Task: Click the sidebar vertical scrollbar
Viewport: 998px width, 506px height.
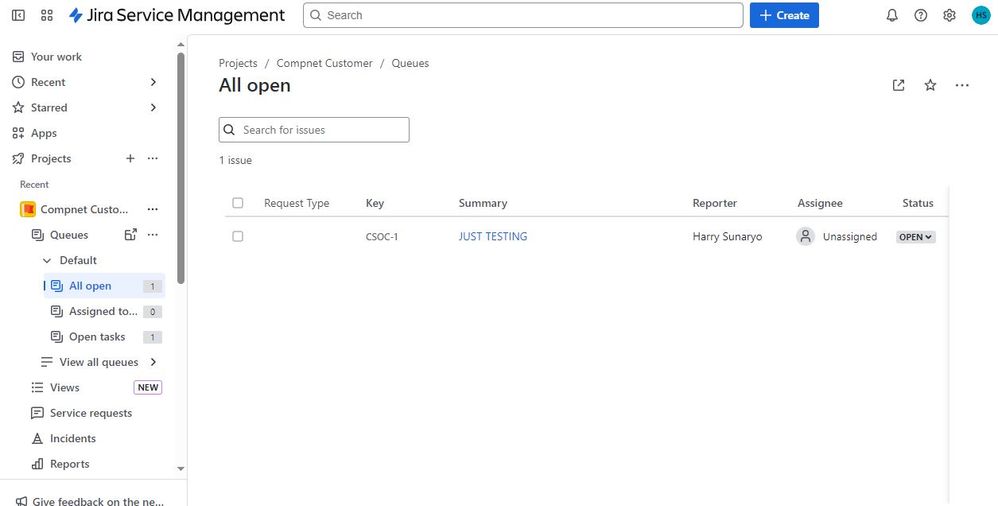Action: point(181,169)
